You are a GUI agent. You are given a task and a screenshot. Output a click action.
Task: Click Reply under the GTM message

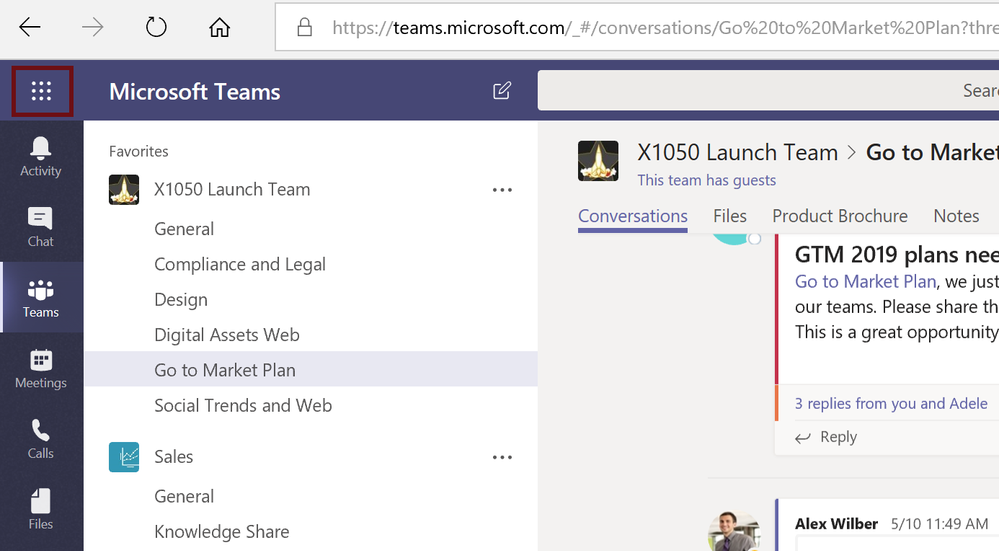pyautogui.click(x=826, y=437)
